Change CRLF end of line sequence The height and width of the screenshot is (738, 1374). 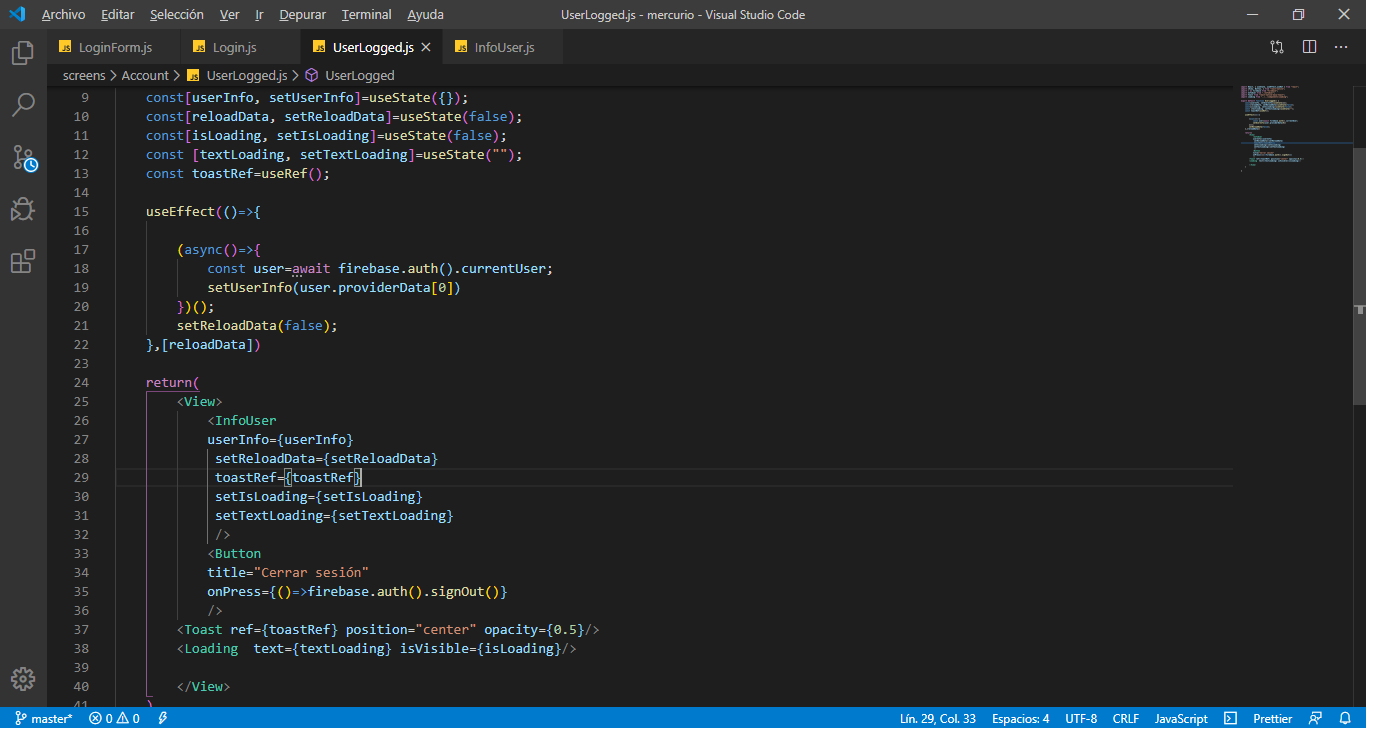click(x=1126, y=718)
